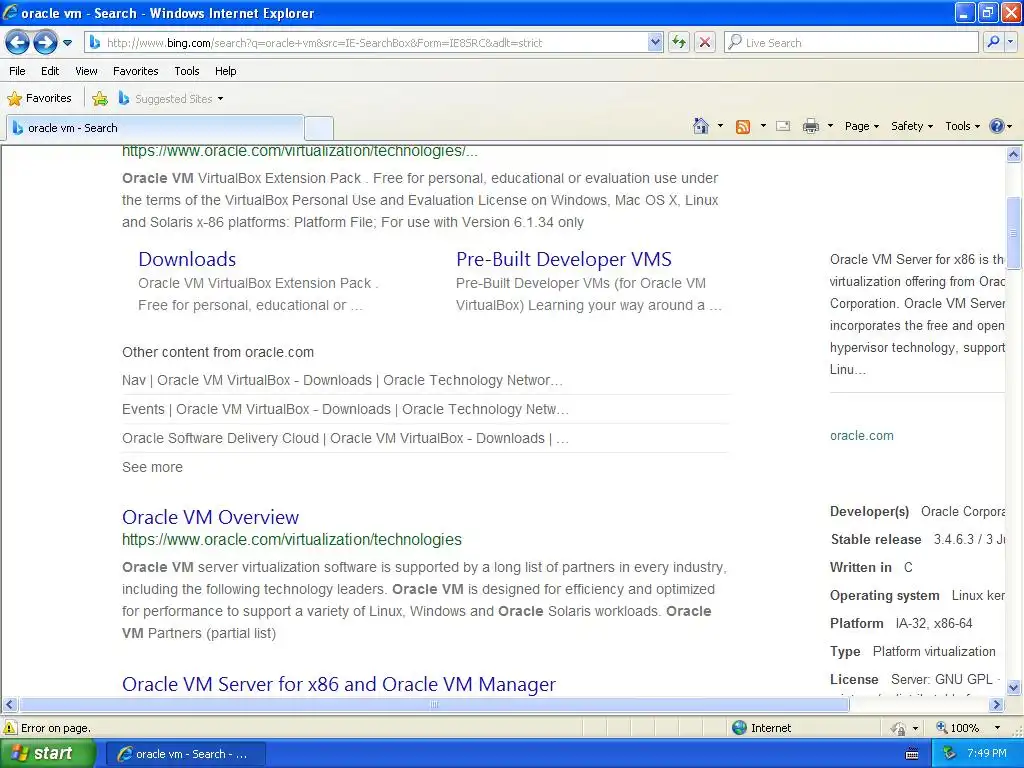Image resolution: width=1024 pixels, height=768 pixels.
Task: Click the tray icon beside the clock
Action: 950,754
